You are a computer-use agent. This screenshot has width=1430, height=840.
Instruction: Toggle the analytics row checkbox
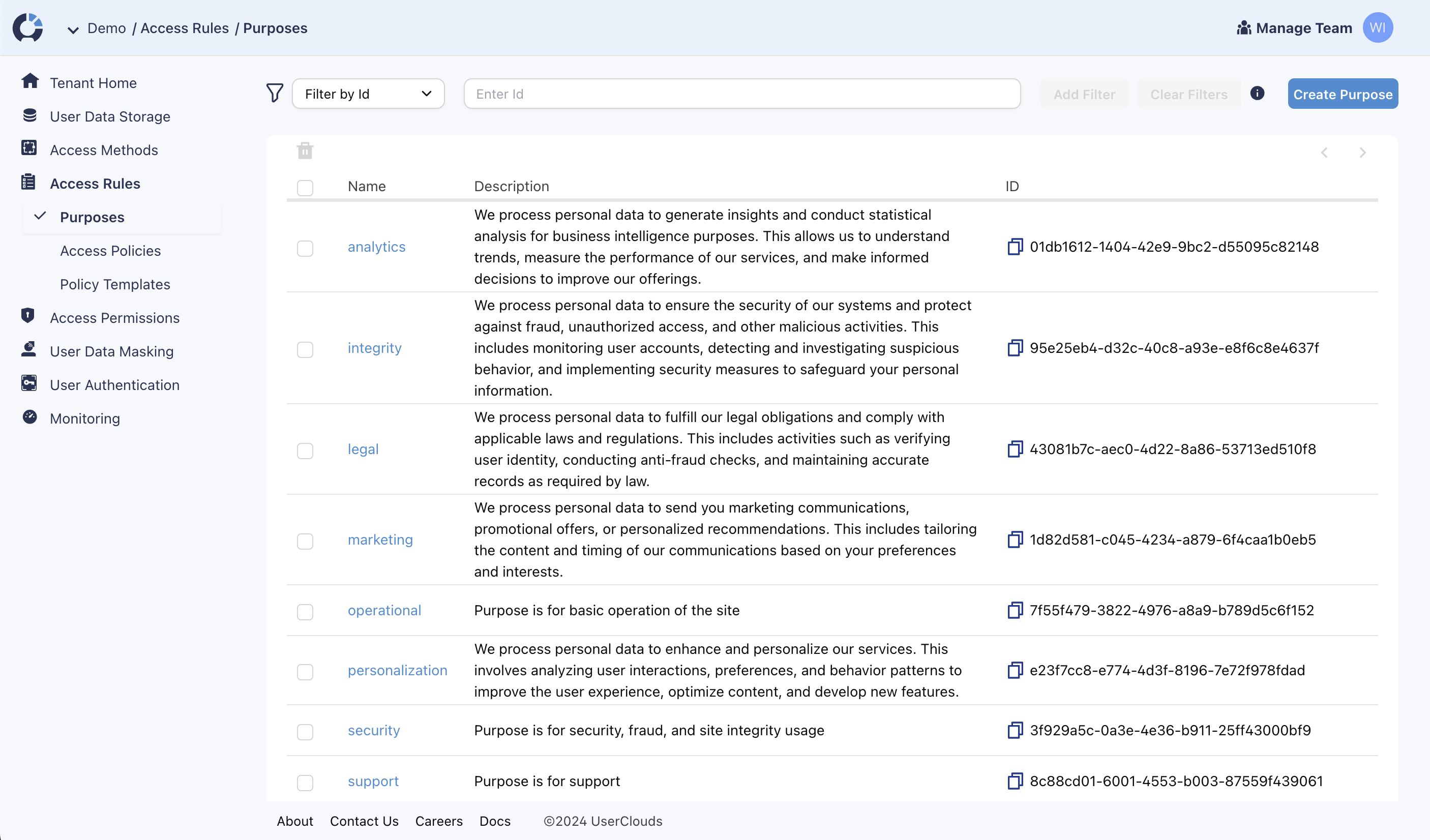click(306, 247)
